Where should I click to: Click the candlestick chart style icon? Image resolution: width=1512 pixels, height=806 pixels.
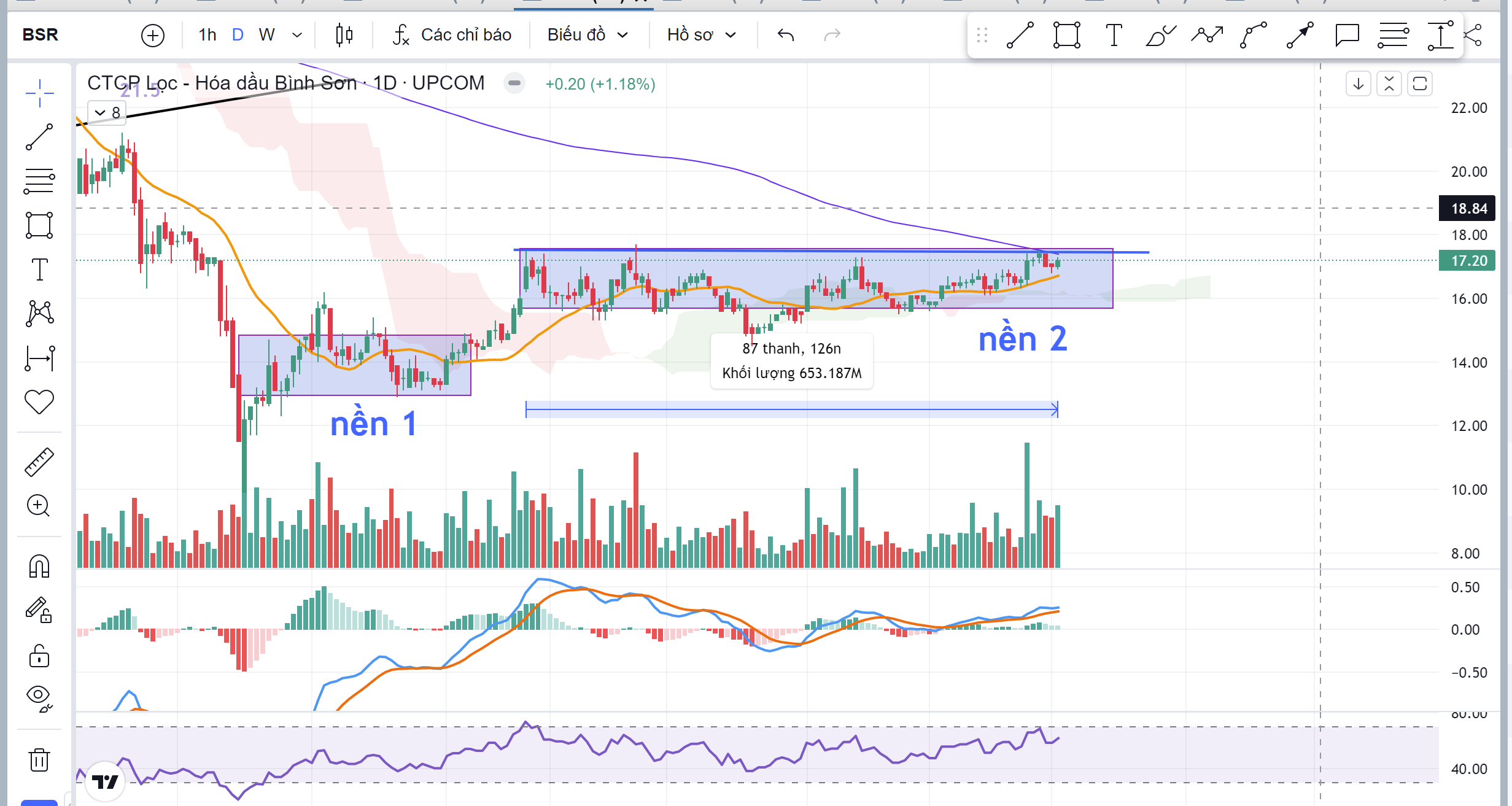344,35
